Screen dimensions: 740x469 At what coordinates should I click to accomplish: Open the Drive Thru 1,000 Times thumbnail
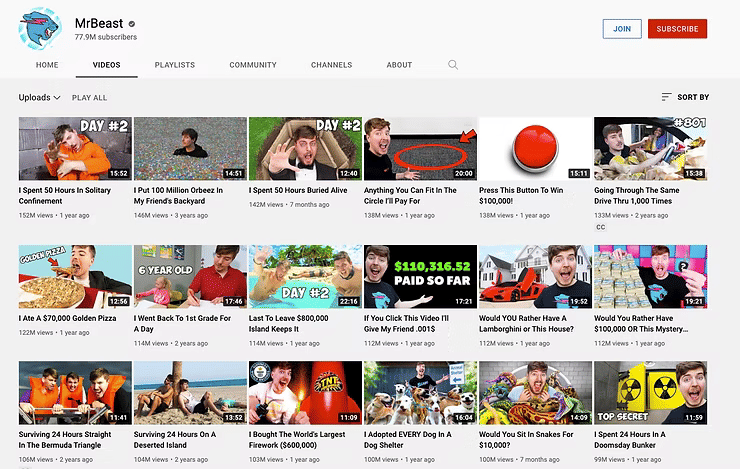(650, 149)
